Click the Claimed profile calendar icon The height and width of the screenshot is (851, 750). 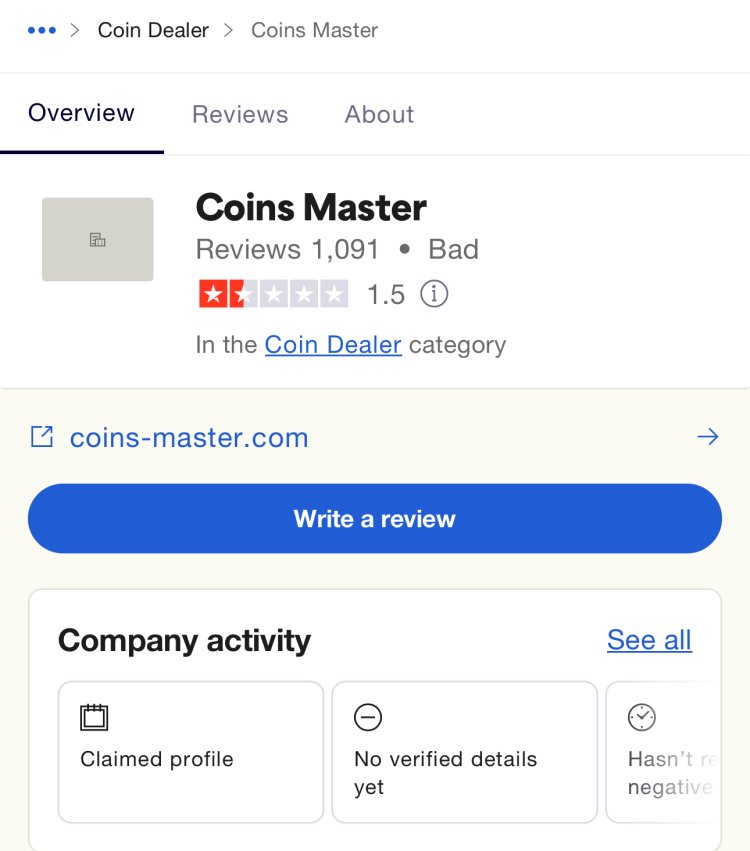point(94,717)
